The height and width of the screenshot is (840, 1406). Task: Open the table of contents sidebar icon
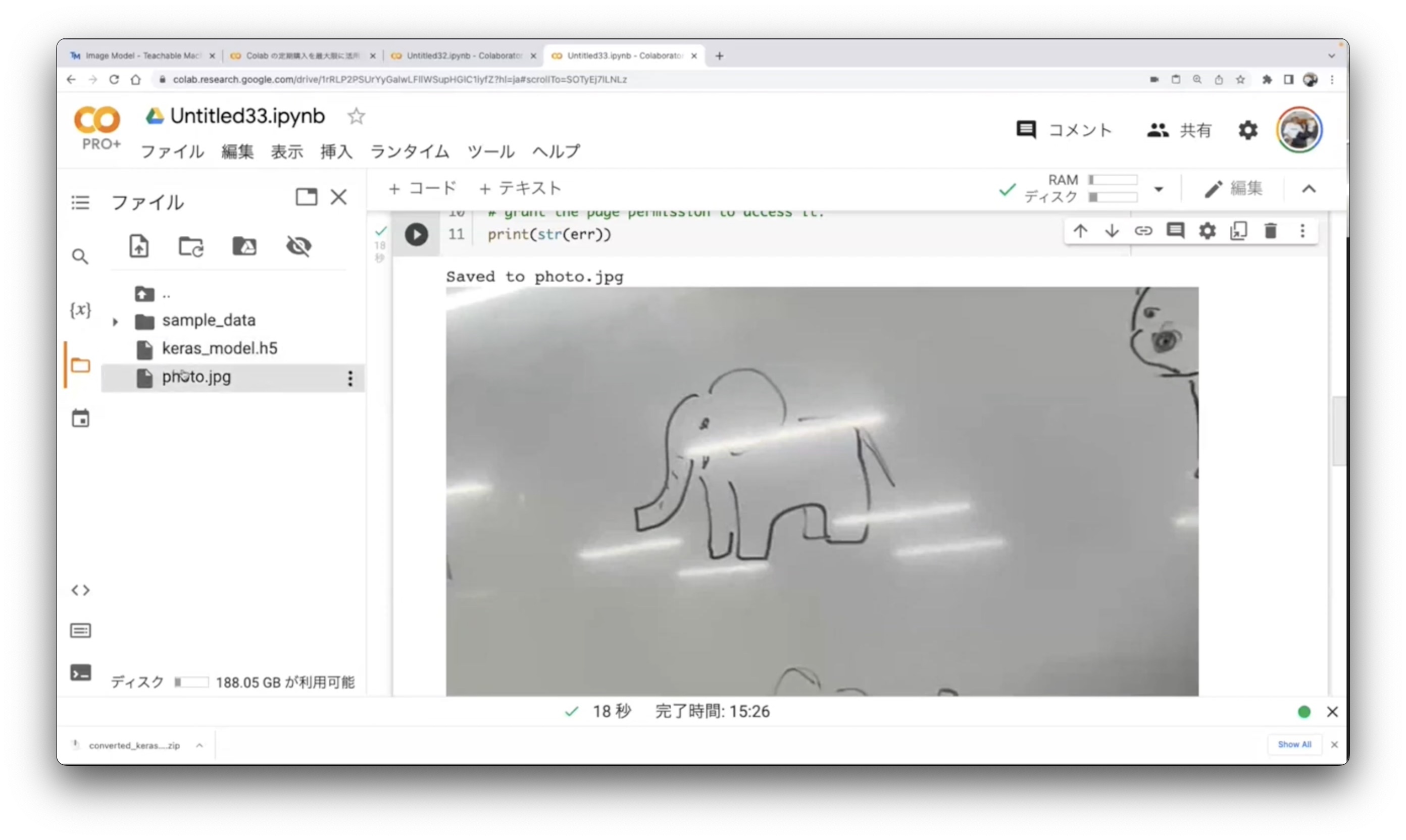(80, 202)
